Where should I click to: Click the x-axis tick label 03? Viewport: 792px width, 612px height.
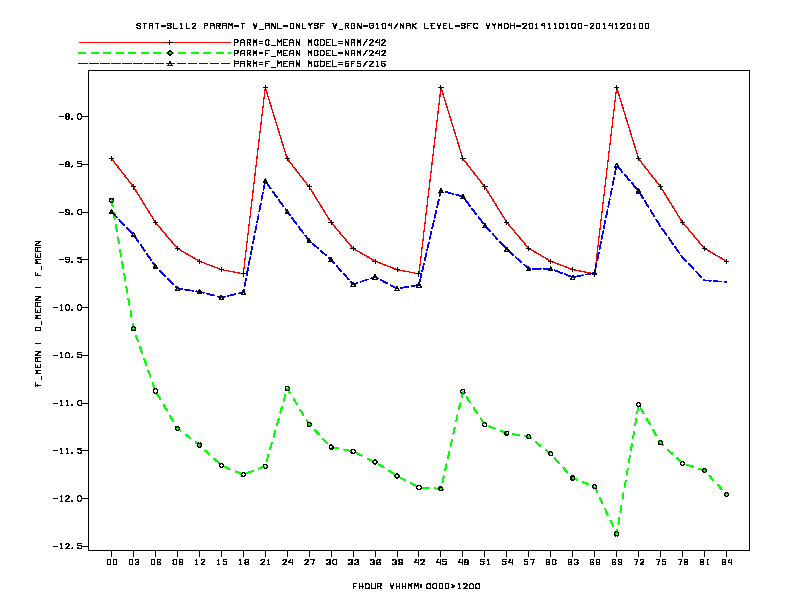[133, 562]
